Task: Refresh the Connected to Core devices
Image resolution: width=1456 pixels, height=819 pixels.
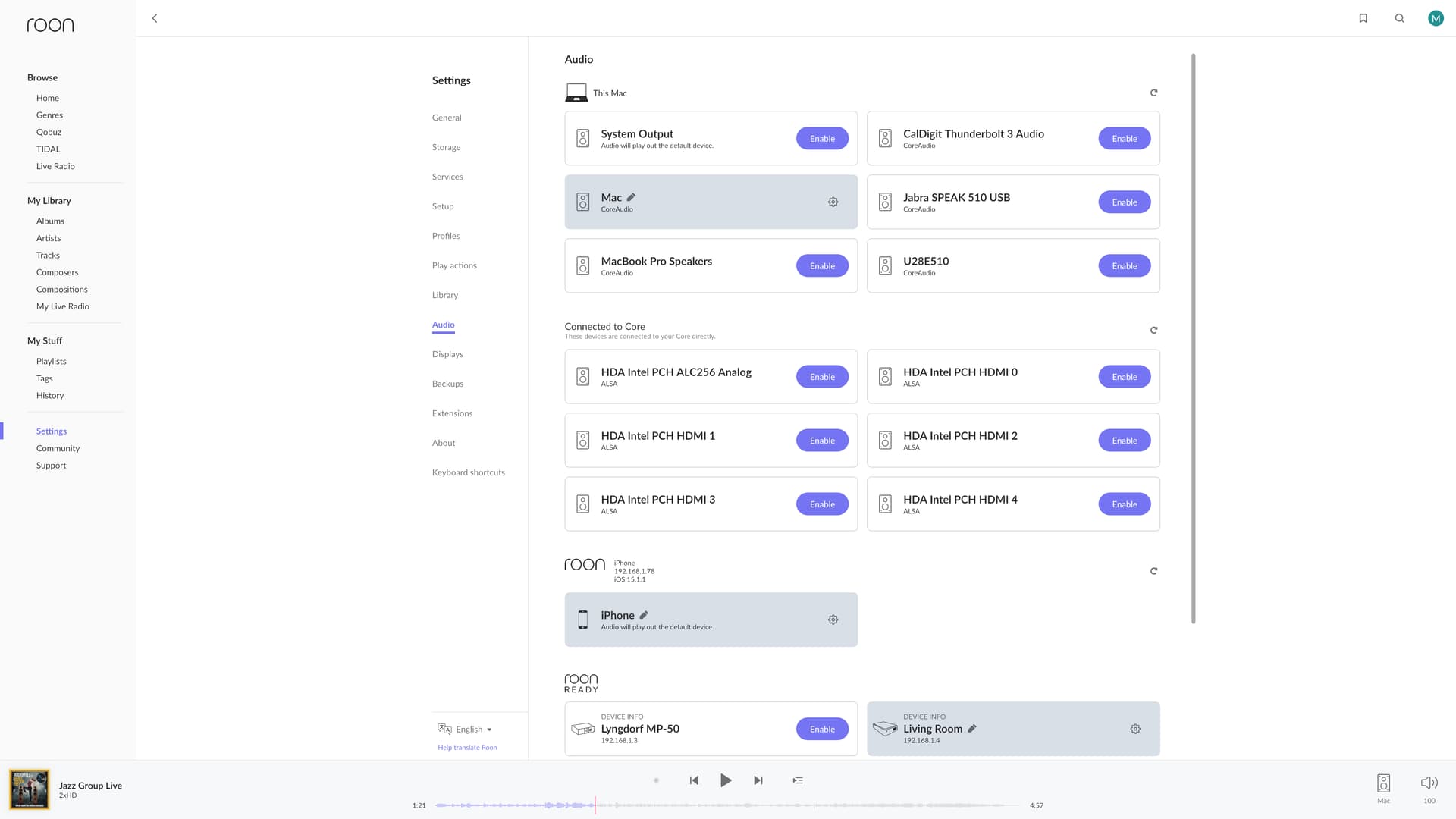Action: [1153, 330]
